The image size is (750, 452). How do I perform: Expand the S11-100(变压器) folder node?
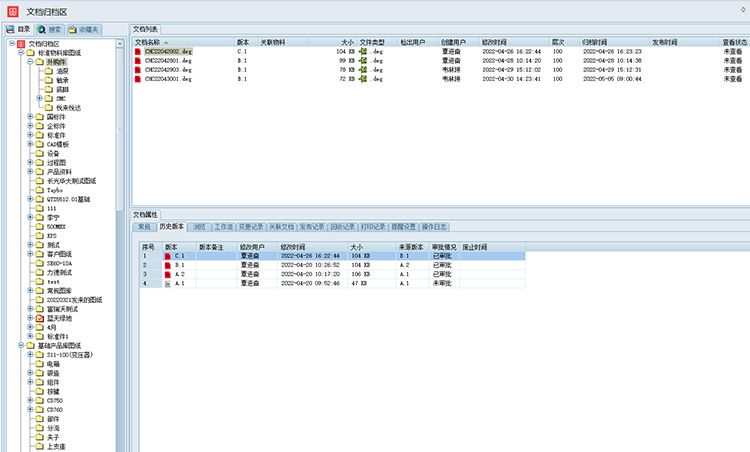pos(30,354)
